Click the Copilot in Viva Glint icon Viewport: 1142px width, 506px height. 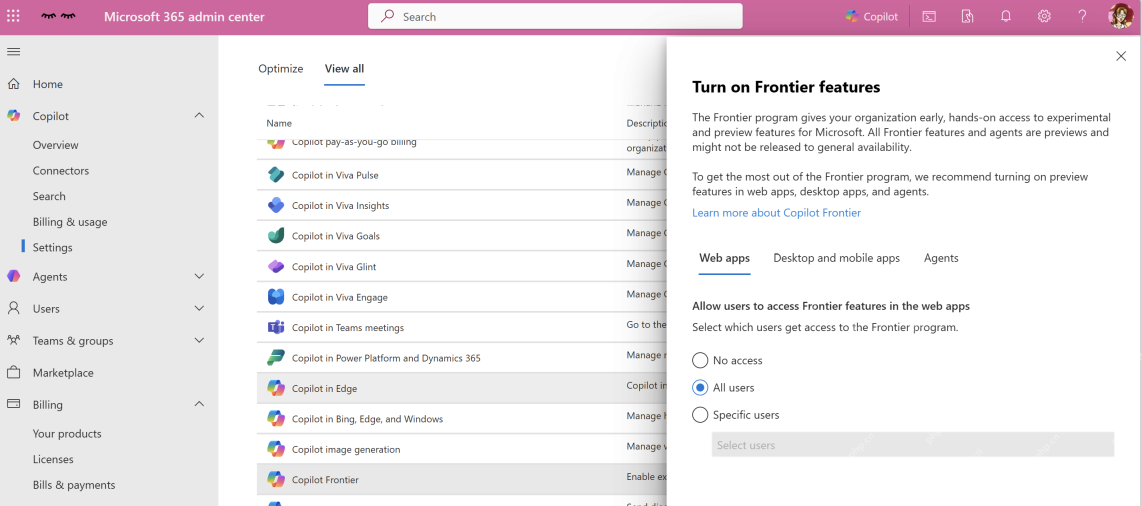pos(276,266)
